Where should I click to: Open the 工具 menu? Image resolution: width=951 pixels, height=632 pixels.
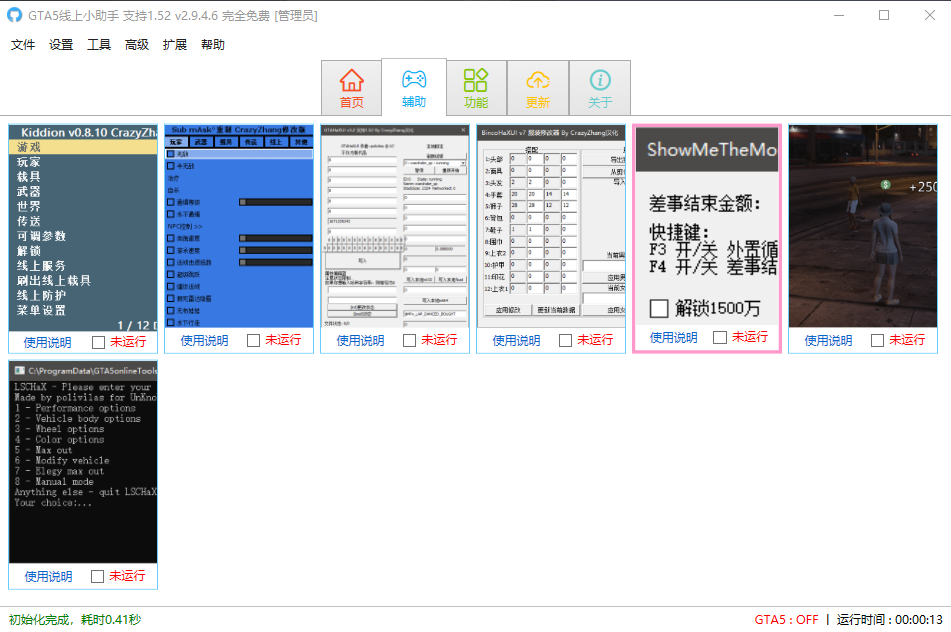[98, 44]
